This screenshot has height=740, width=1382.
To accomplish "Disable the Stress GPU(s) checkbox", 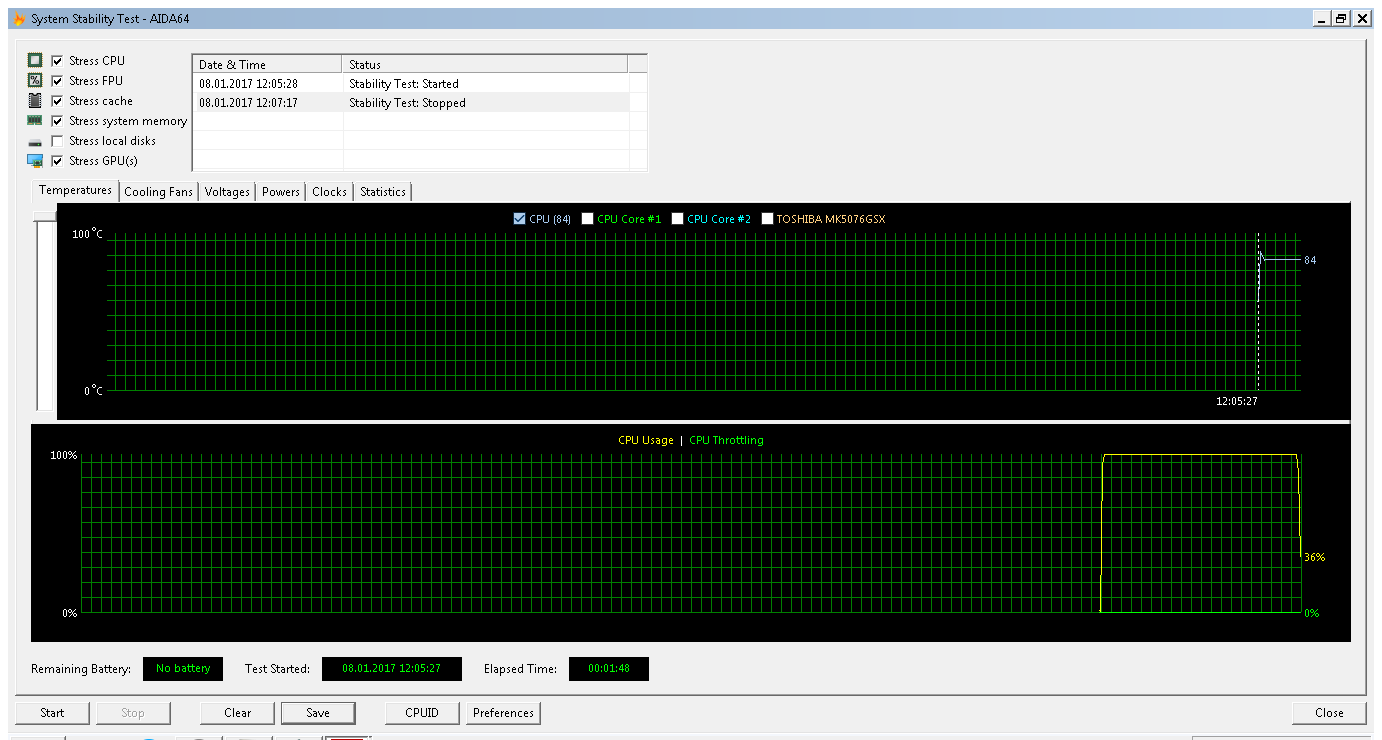I will [58, 161].
